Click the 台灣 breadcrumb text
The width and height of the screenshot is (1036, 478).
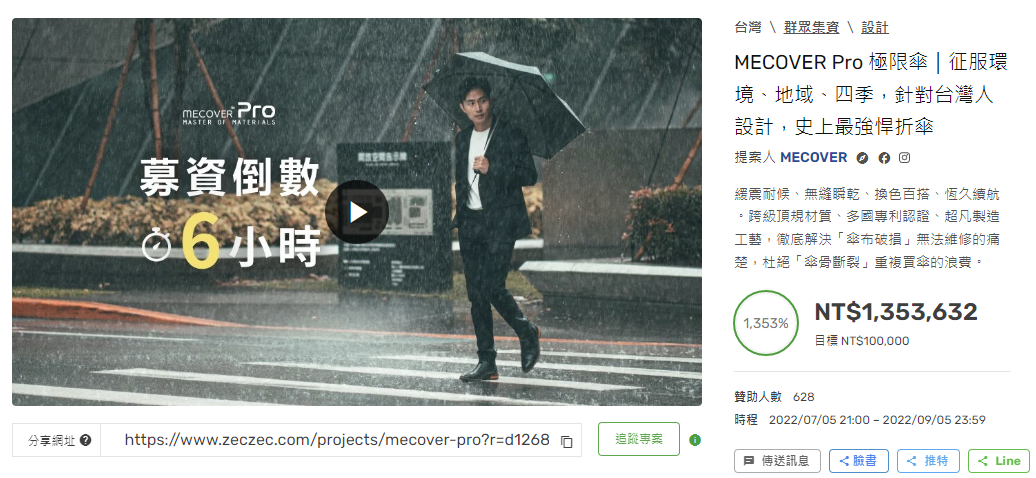pyautogui.click(x=747, y=28)
